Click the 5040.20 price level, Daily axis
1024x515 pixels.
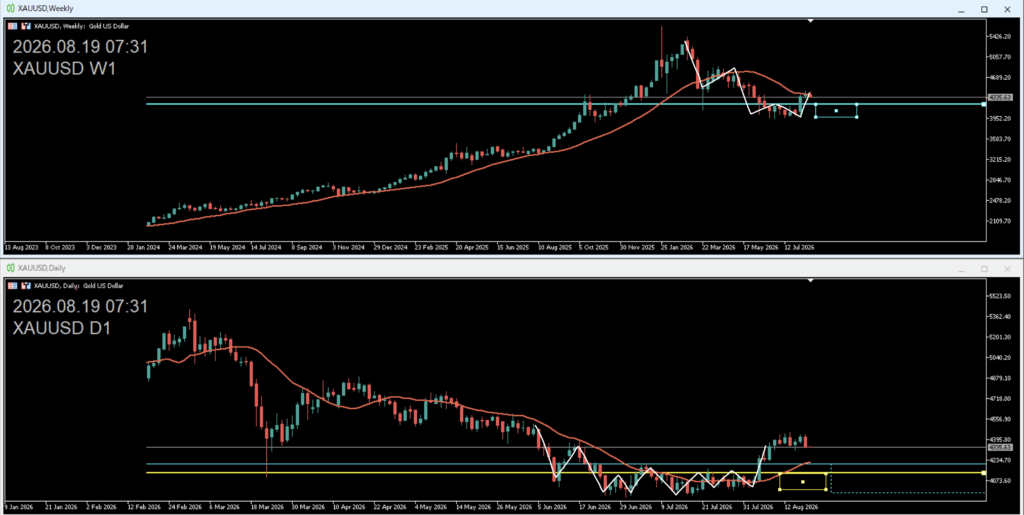click(1000, 358)
